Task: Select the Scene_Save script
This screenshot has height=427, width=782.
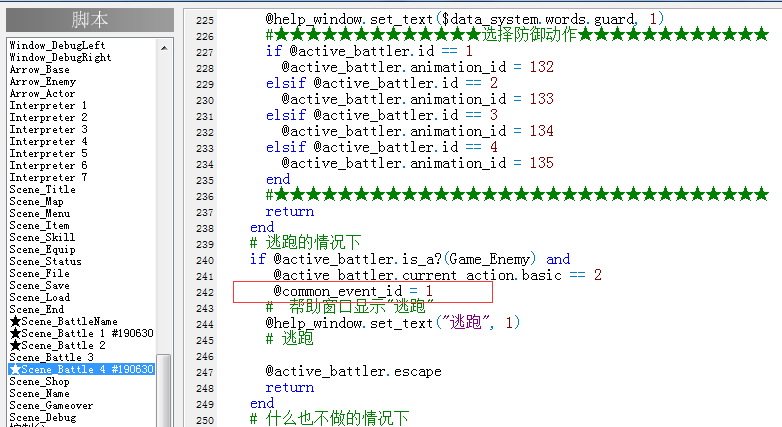Action: pyautogui.click(x=39, y=285)
